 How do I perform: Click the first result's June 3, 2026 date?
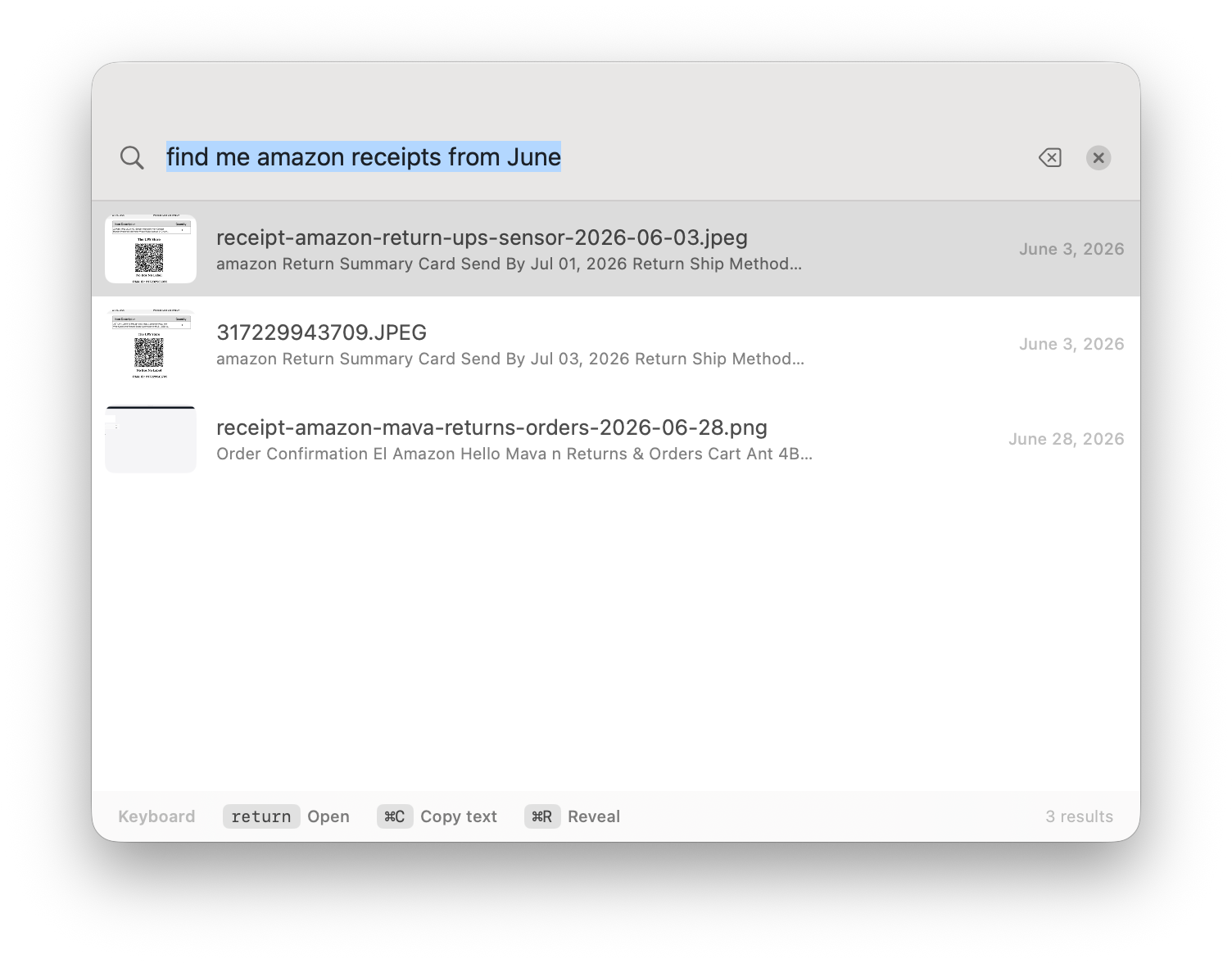tap(1071, 249)
